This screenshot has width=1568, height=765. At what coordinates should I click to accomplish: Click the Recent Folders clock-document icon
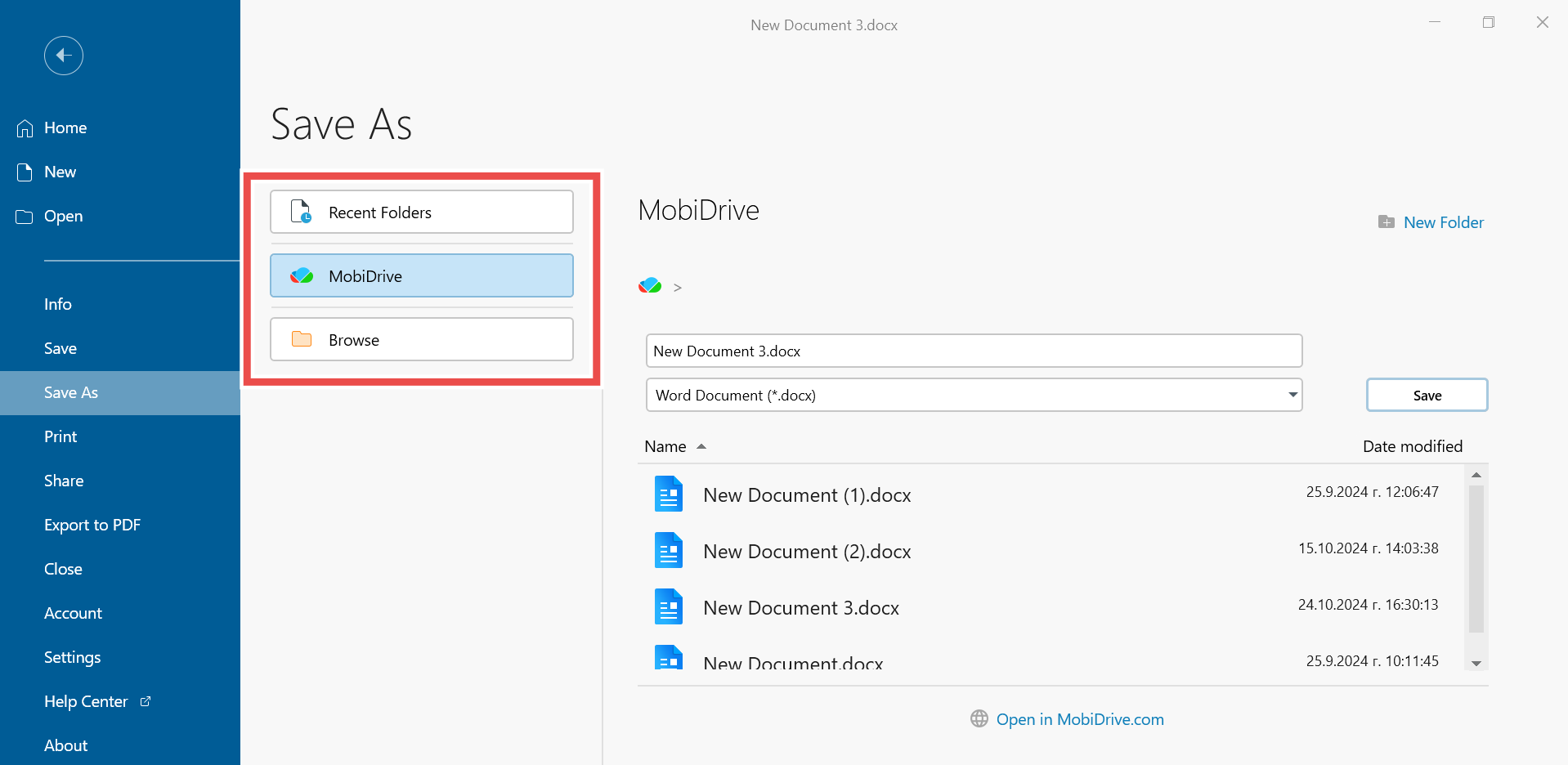click(302, 212)
